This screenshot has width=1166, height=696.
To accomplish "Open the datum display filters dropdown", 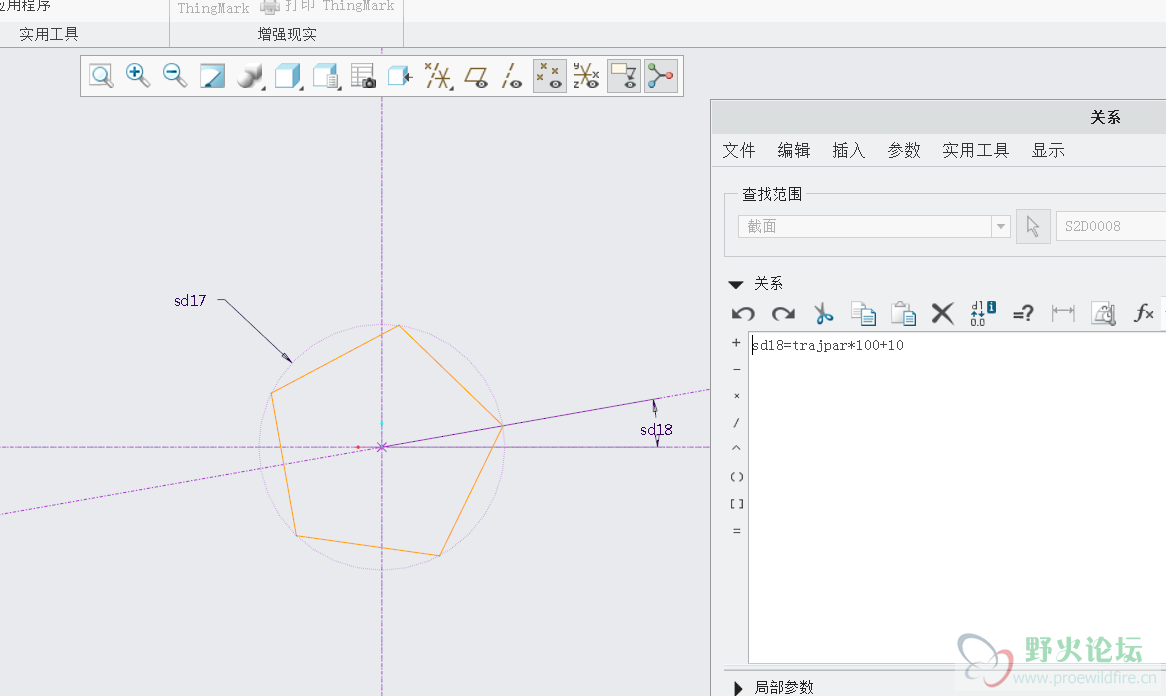I will click(x=438, y=76).
